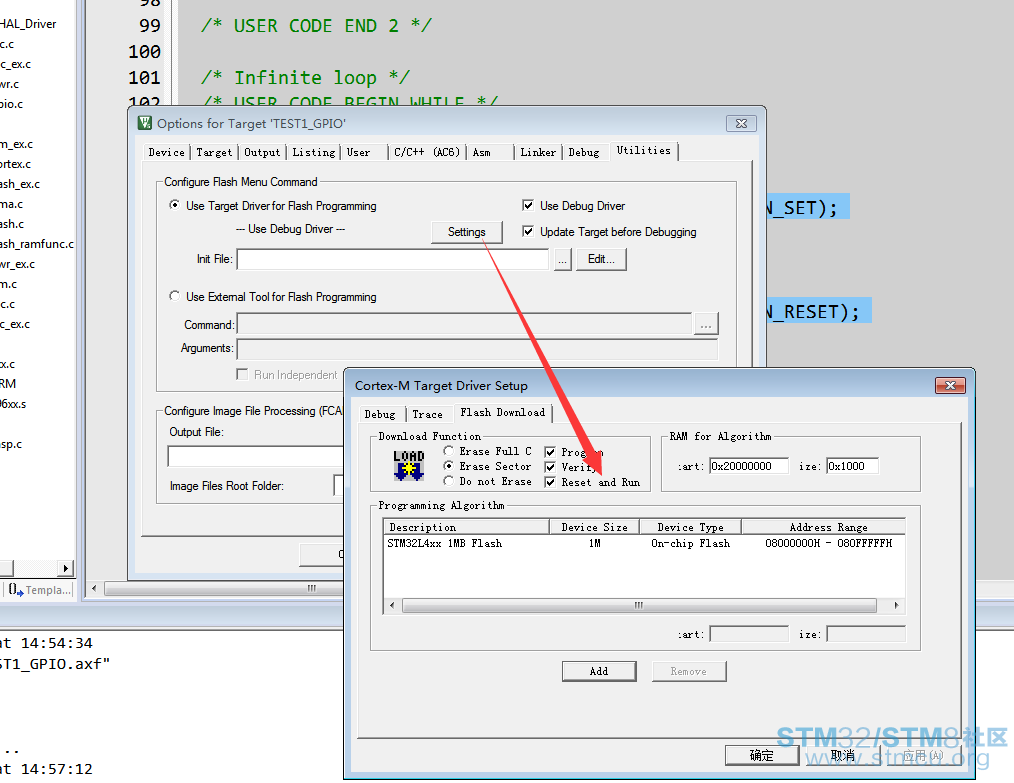
Task: Open the Templates tab in project panel
Action: pyautogui.click(x=39, y=590)
